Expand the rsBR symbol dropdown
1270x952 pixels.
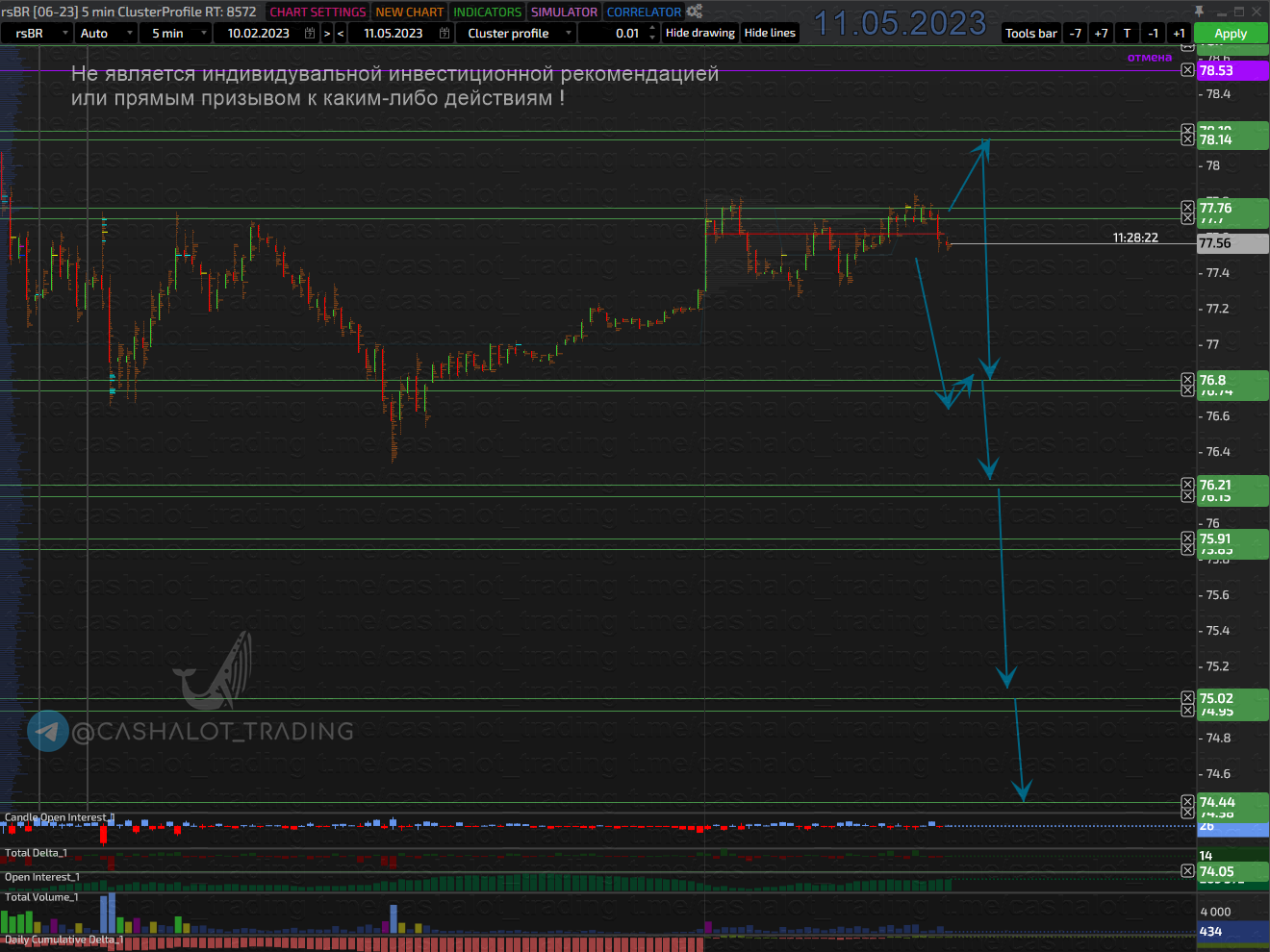65,33
